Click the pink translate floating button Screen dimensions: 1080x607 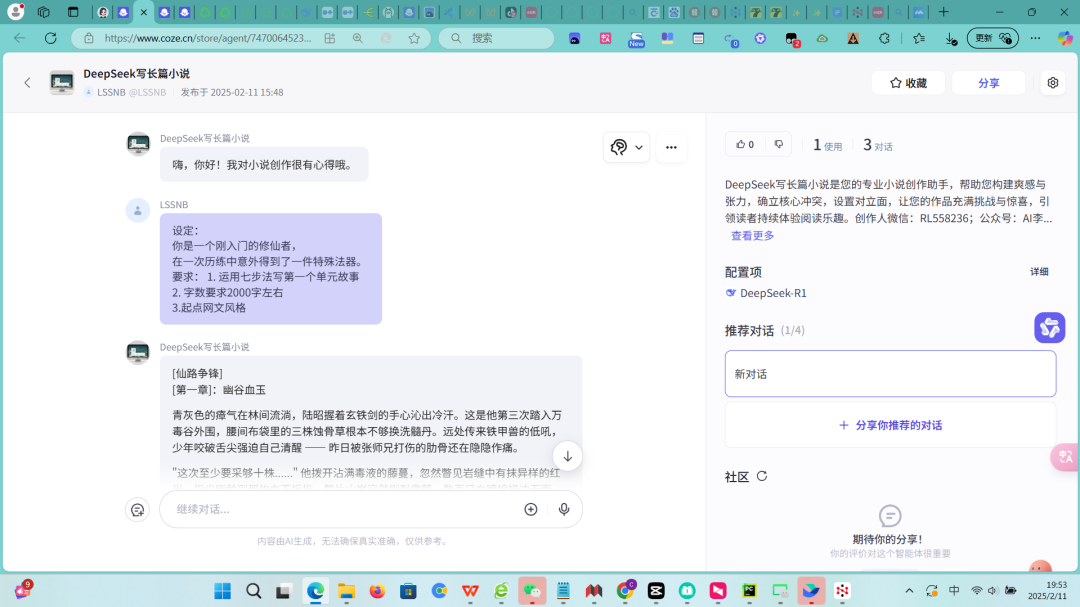[x=1065, y=457]
